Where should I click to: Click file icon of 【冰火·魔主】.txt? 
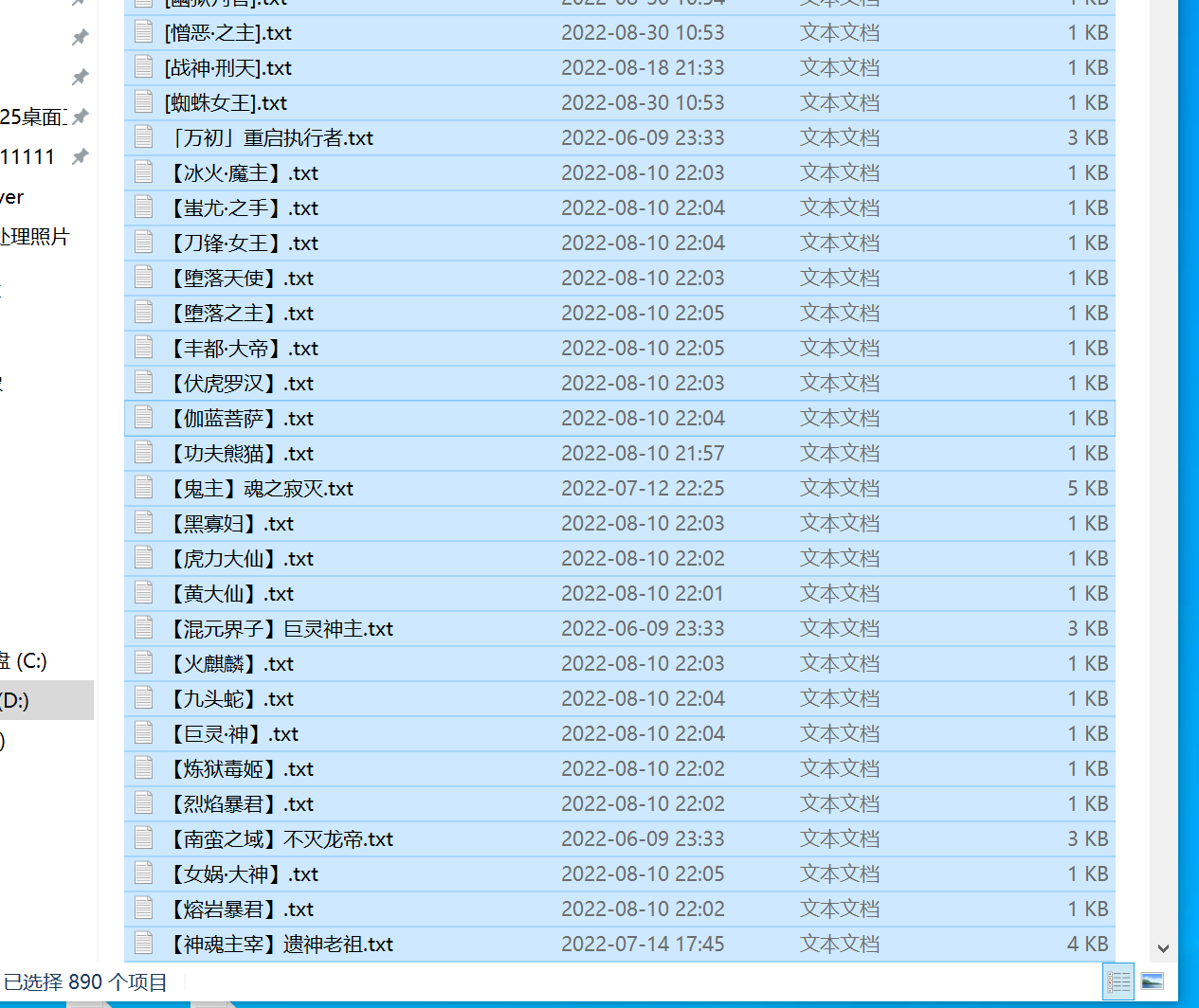[144, 172]
